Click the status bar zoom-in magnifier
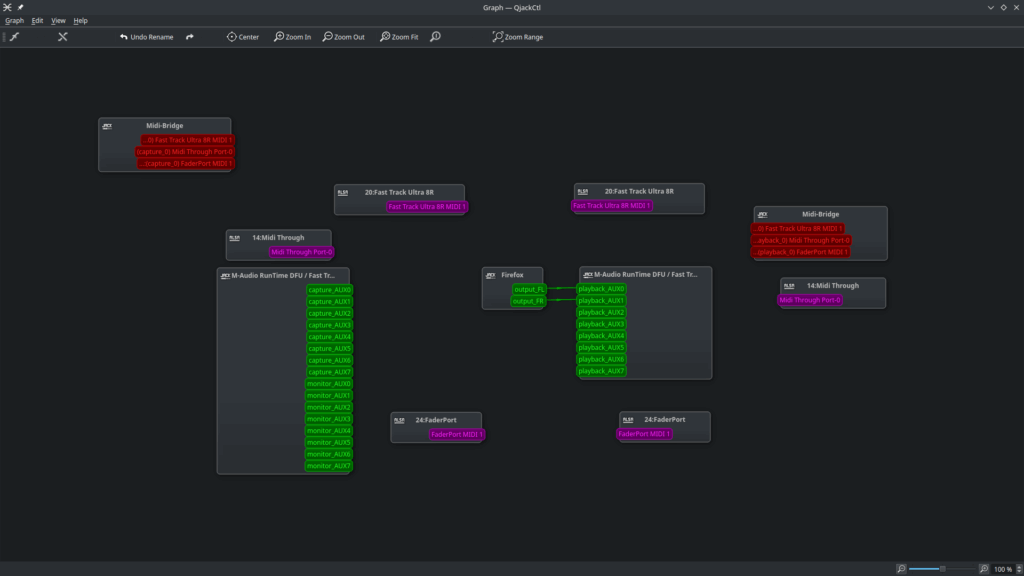Image resolution: width=1024 pixels, height=576 pixels. coord(983,568)
